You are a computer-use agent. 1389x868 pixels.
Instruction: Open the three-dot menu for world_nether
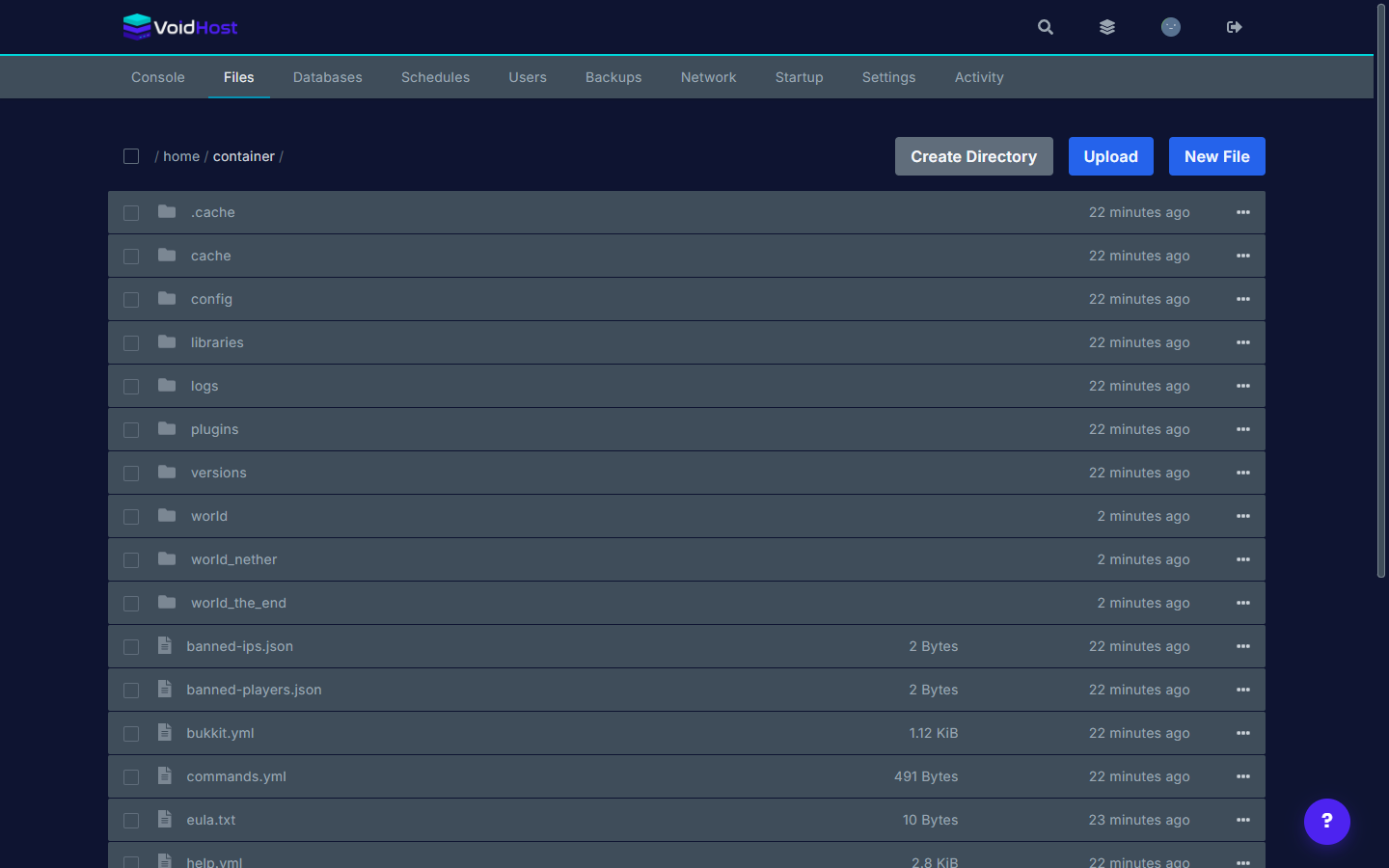tap(1243, 559)
